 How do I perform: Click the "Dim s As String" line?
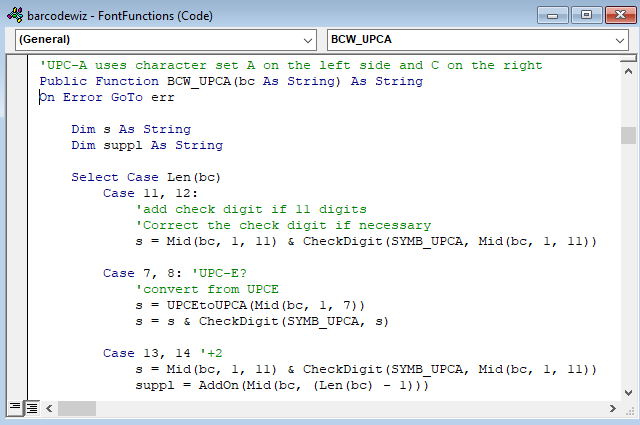[x=131, y=129]
